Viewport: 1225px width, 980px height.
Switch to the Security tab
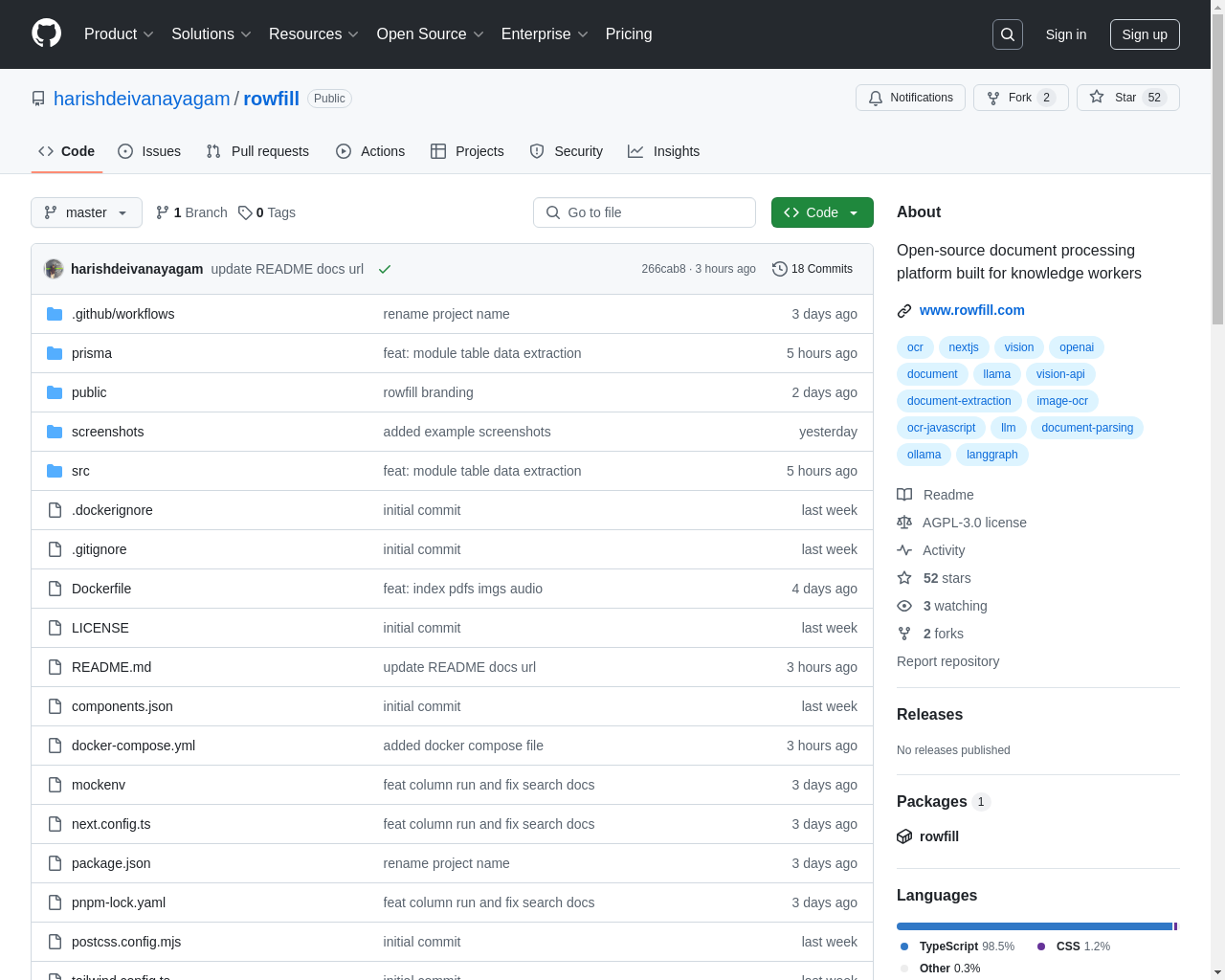[566, 151]
